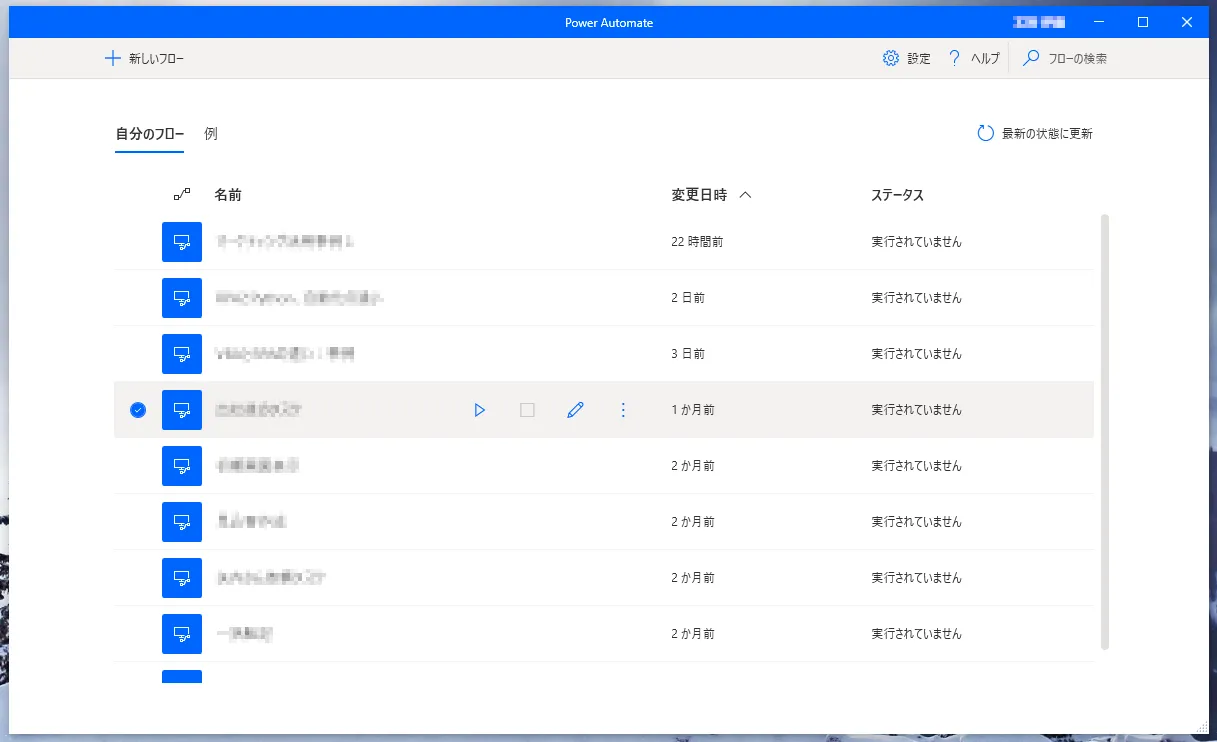Select the flow name in 3 日前 row
Image resolution: width=1217 pixels, height=742 pixels.
tap(285, 354)
